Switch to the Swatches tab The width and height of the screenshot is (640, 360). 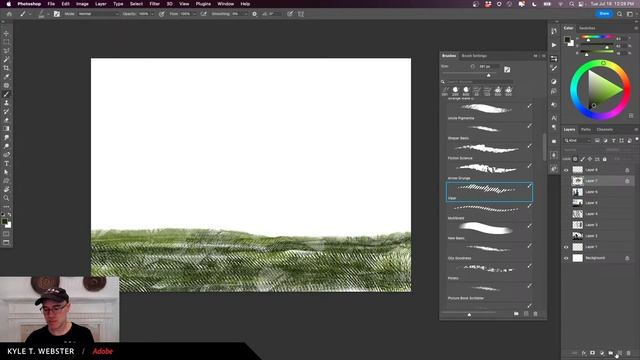(x=587, y=28)
